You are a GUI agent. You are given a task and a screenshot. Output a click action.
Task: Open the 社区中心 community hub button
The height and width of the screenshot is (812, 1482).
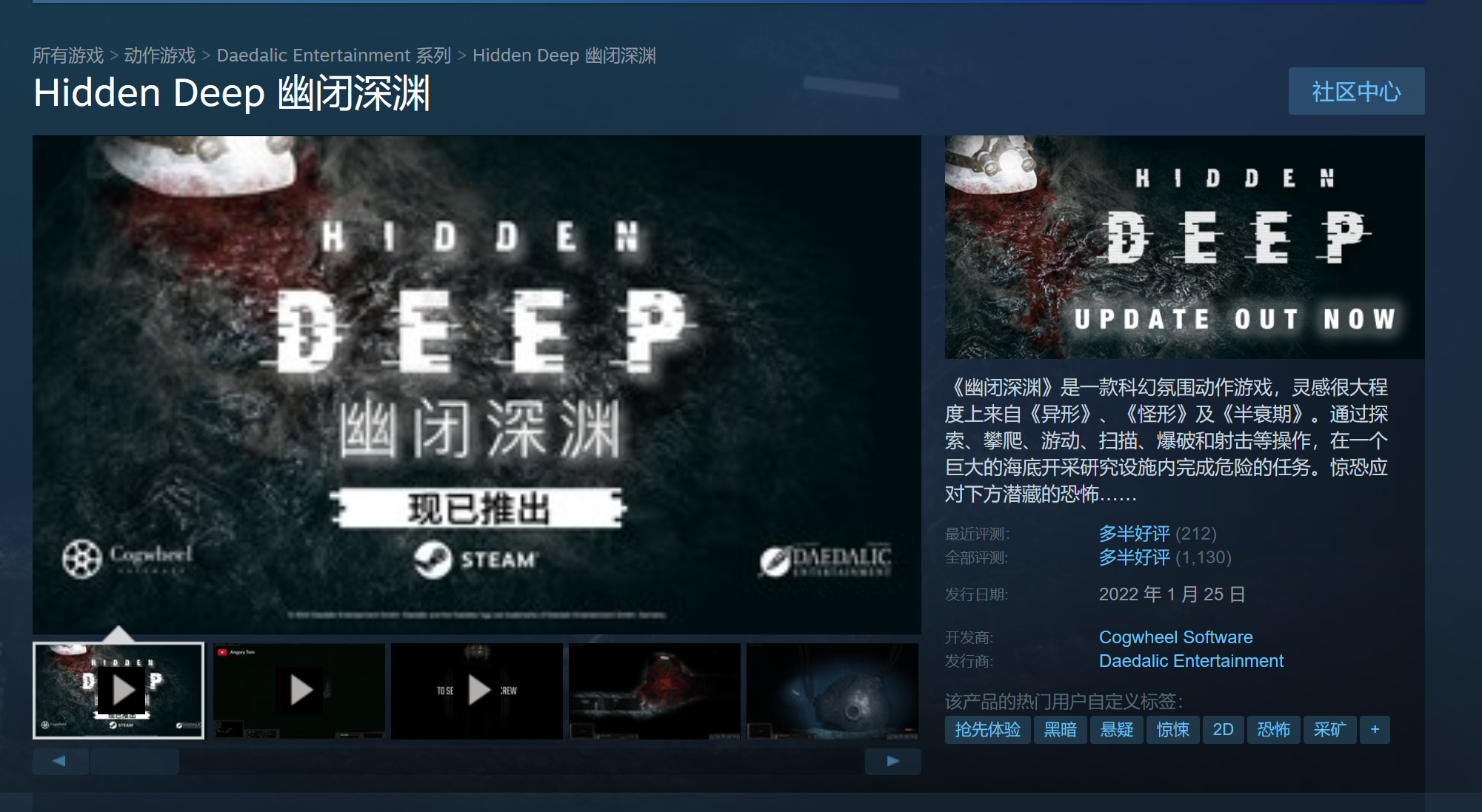pyautogui.click(x=1356, y=91)
